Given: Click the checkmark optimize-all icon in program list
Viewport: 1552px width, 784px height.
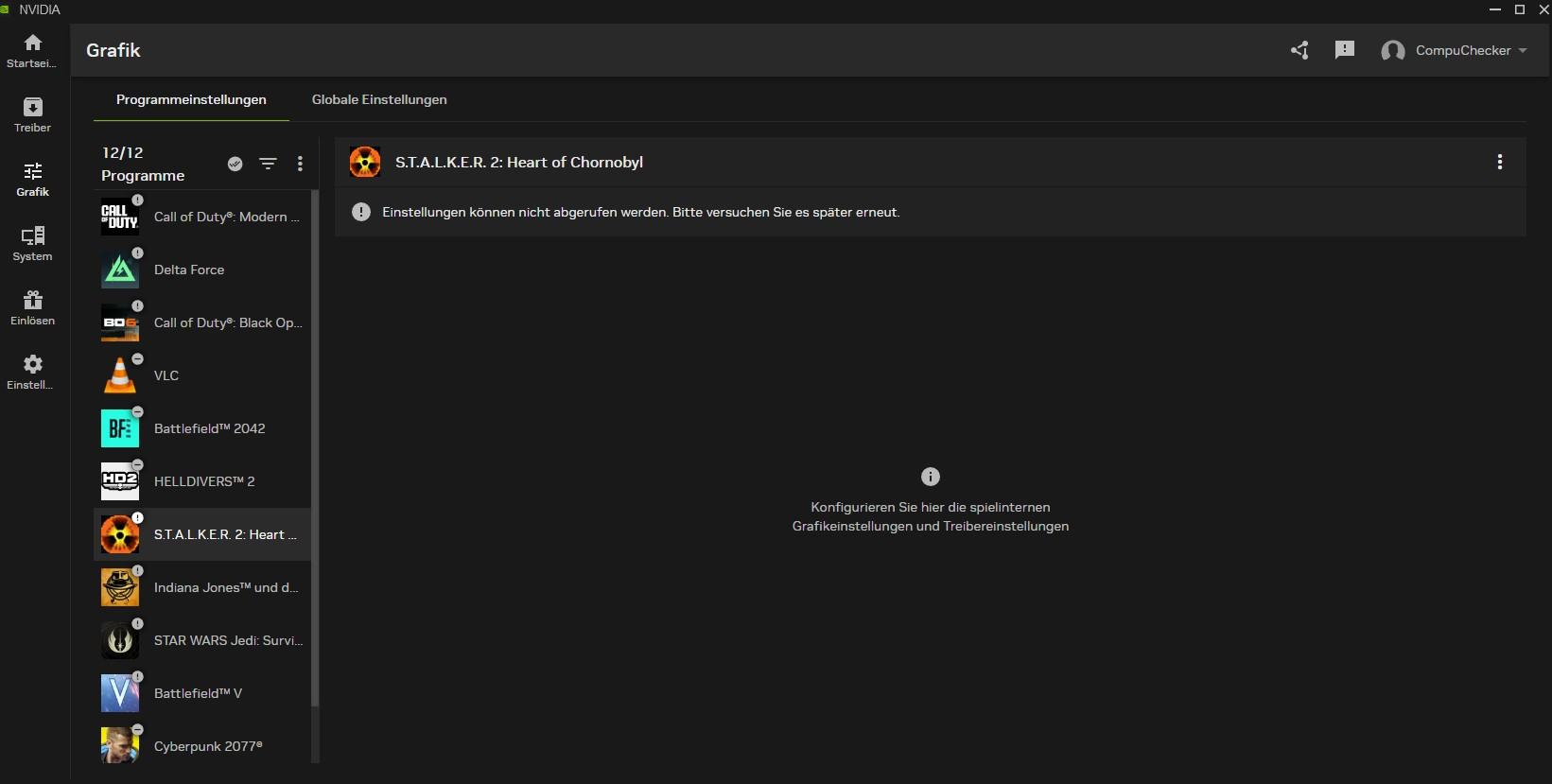Looking at the screenshot, I should point(235,164).
